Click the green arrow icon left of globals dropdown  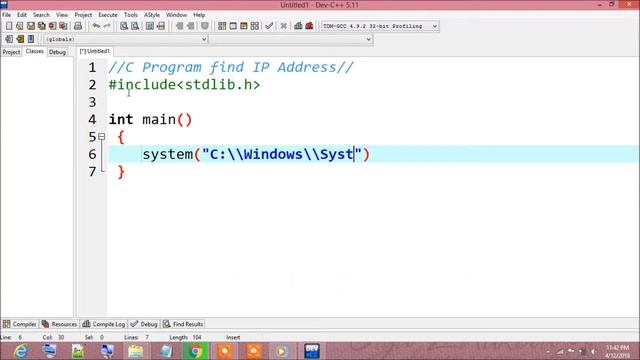click(x=20, y=39)
